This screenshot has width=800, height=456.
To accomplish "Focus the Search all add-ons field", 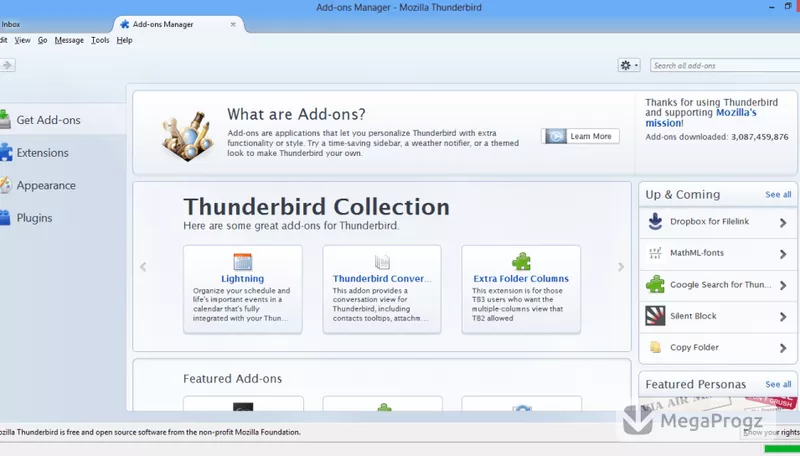I will coord(724,65).
